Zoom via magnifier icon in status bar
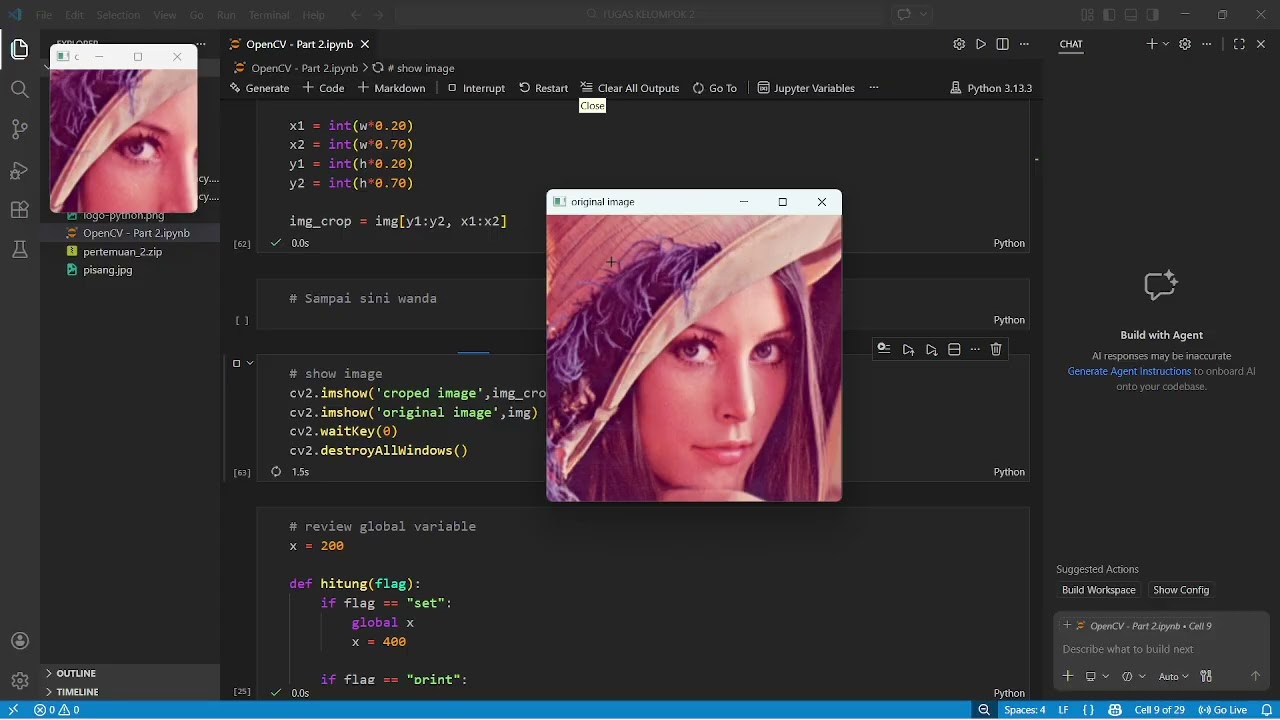Screen dimensions: 1280x720 pyautogui.click(x=984, y=710)
